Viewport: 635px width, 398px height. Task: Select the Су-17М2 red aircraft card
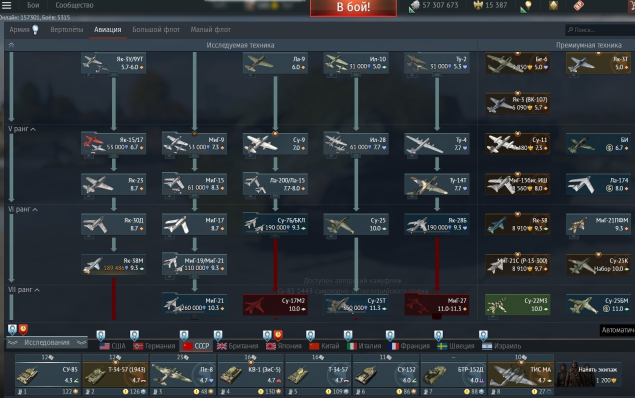pyautogui.click(x=275, y=304)
